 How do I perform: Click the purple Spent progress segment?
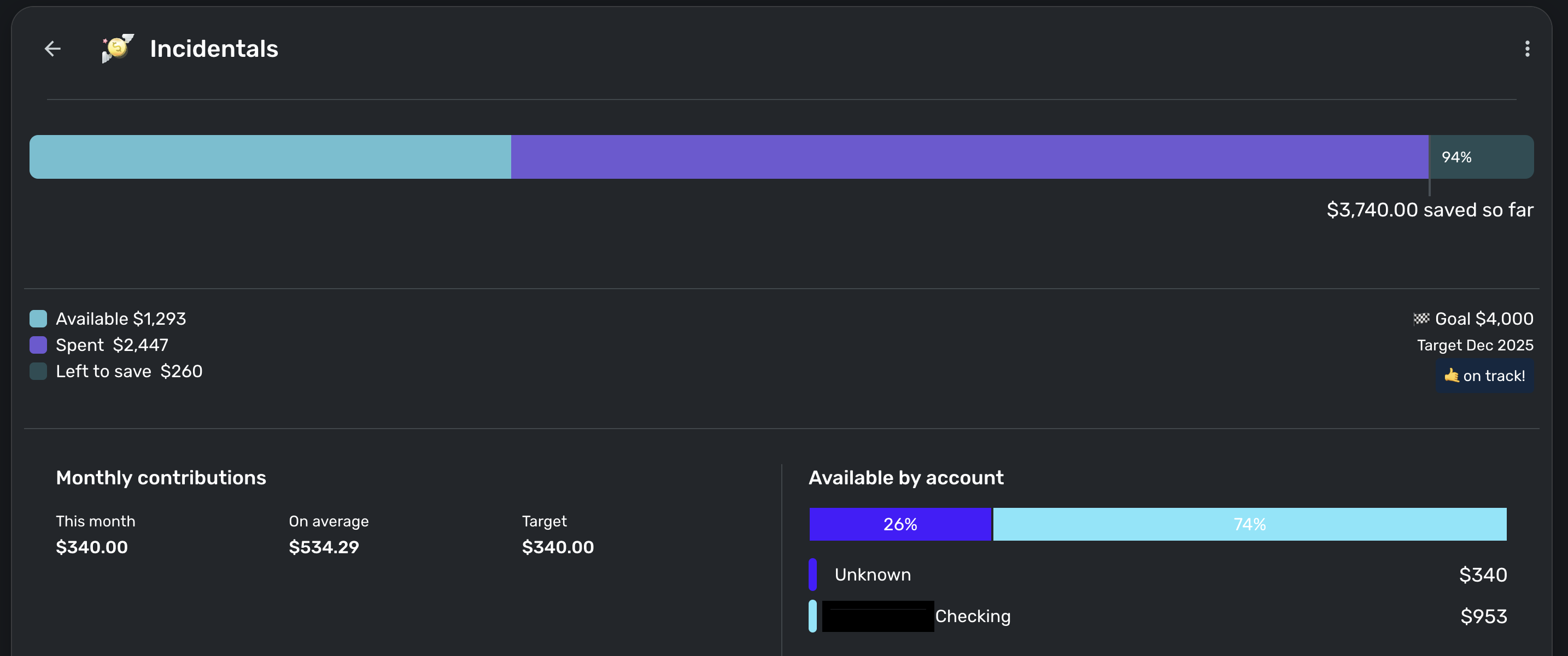click(x=969, y=157)
